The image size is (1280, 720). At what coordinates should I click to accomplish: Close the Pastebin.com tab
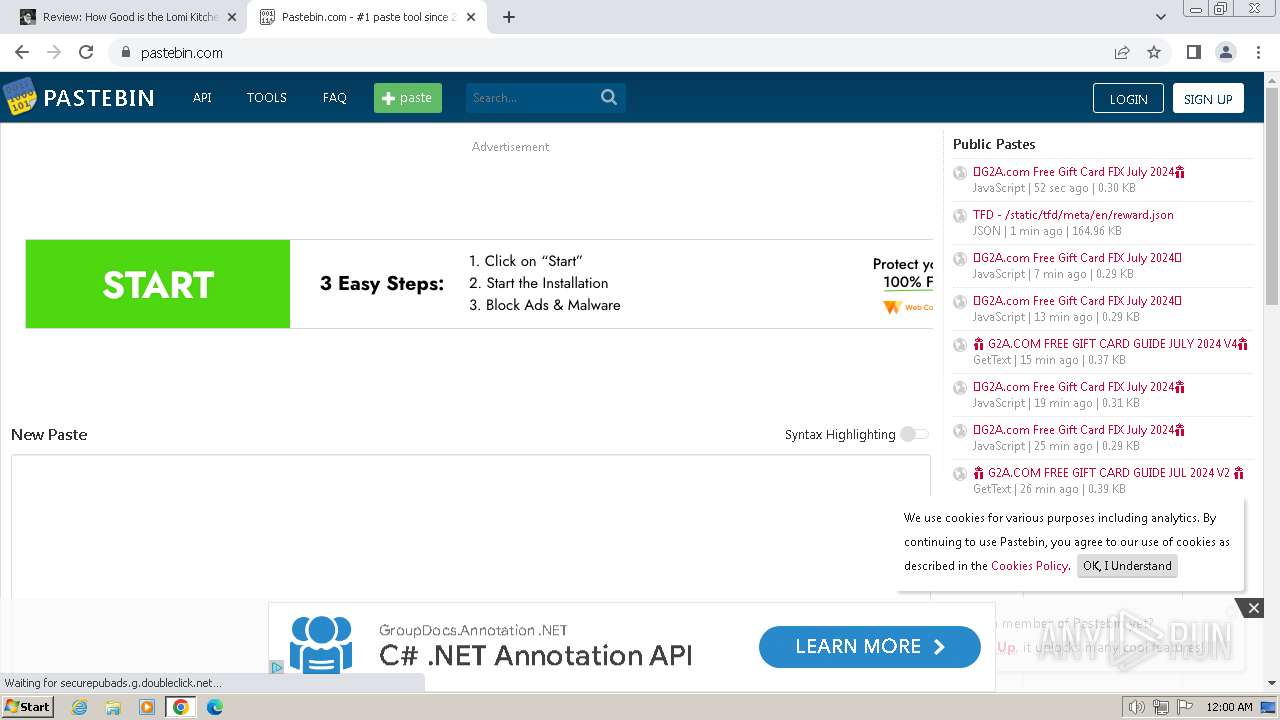coord(471,17)
